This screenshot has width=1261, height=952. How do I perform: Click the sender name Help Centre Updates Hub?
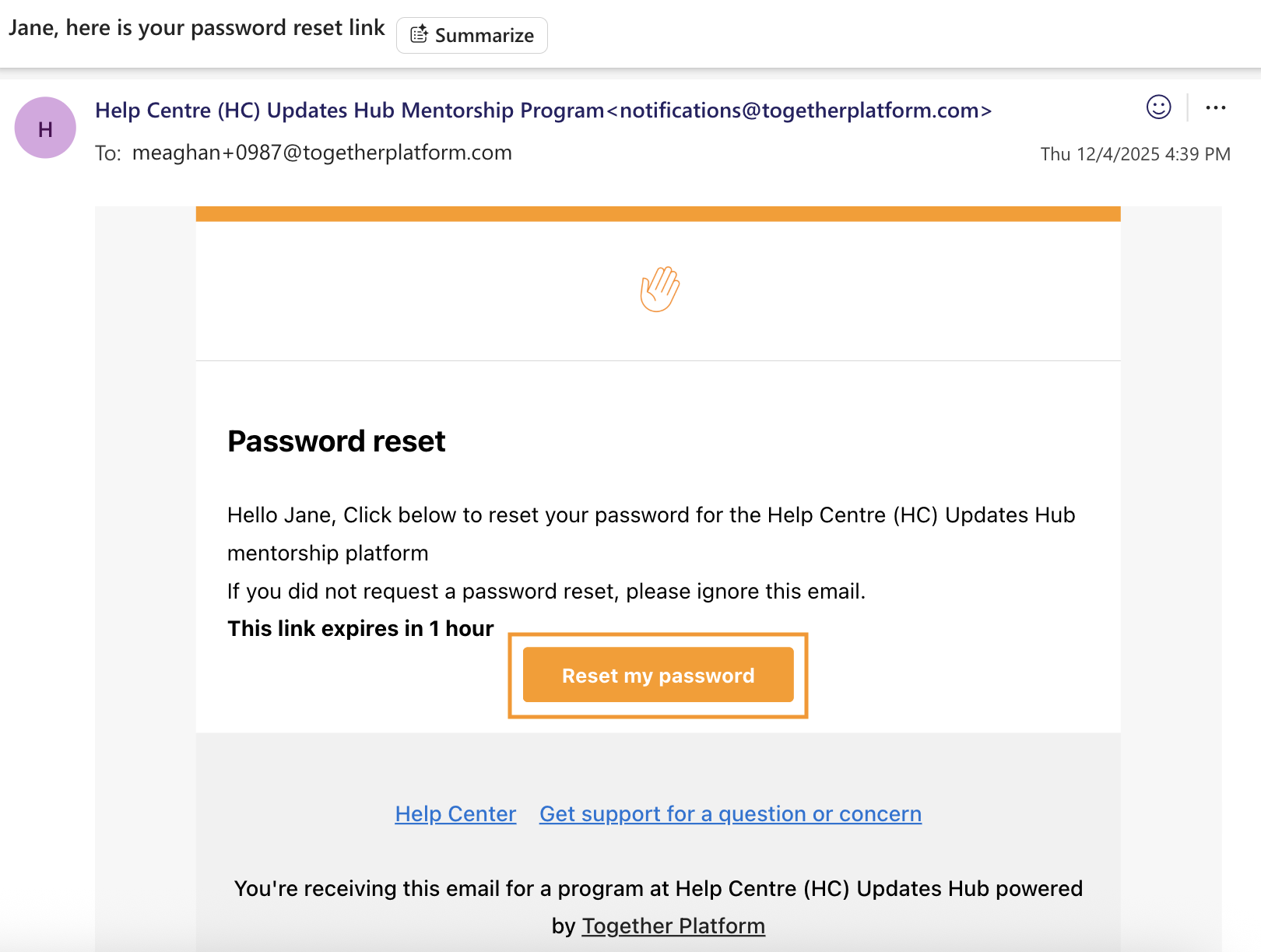(x=349, y=111)
